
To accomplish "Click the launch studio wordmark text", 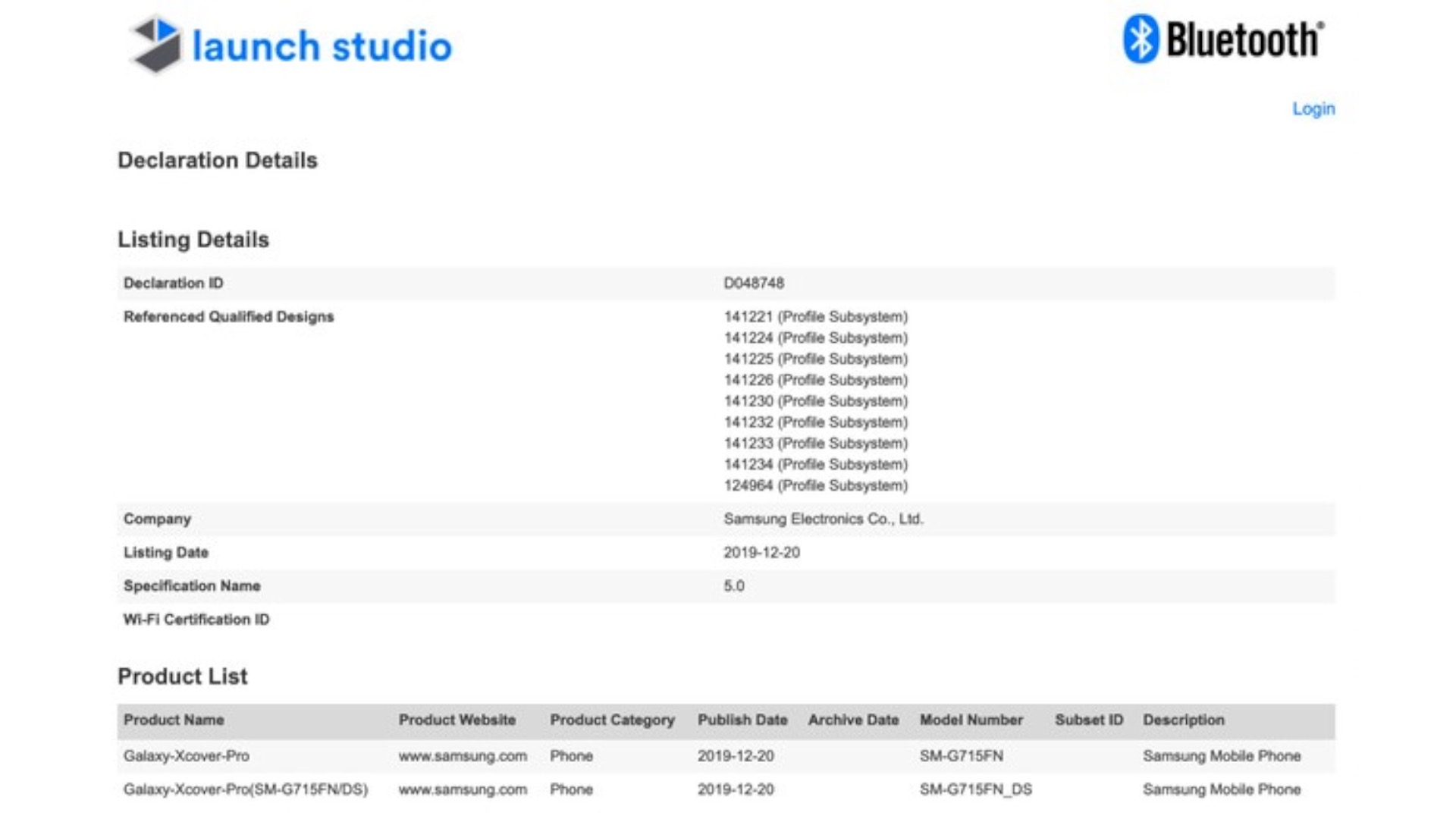I will 322,45.
